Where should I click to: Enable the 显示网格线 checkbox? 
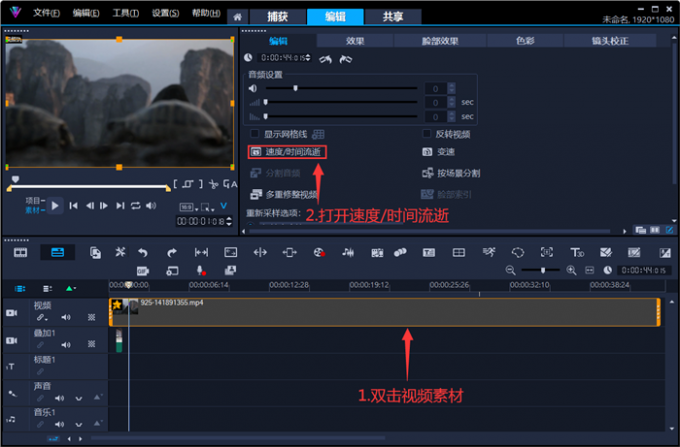[255, 134]
